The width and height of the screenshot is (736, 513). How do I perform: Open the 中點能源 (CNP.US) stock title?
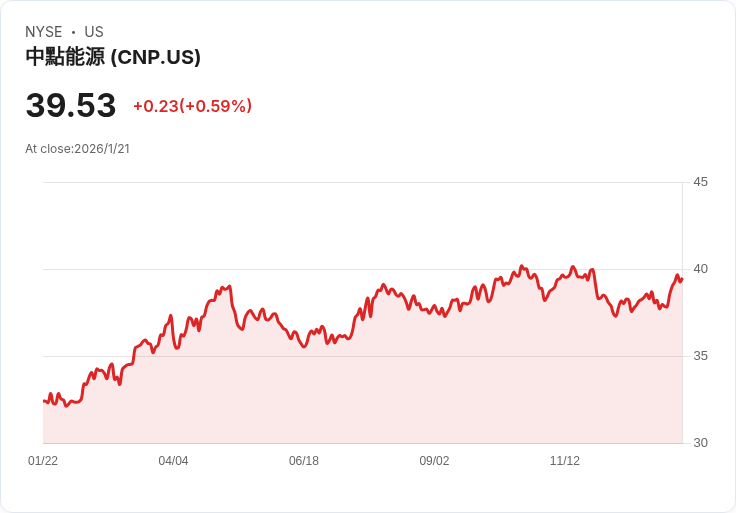click(x=113, y=57)
